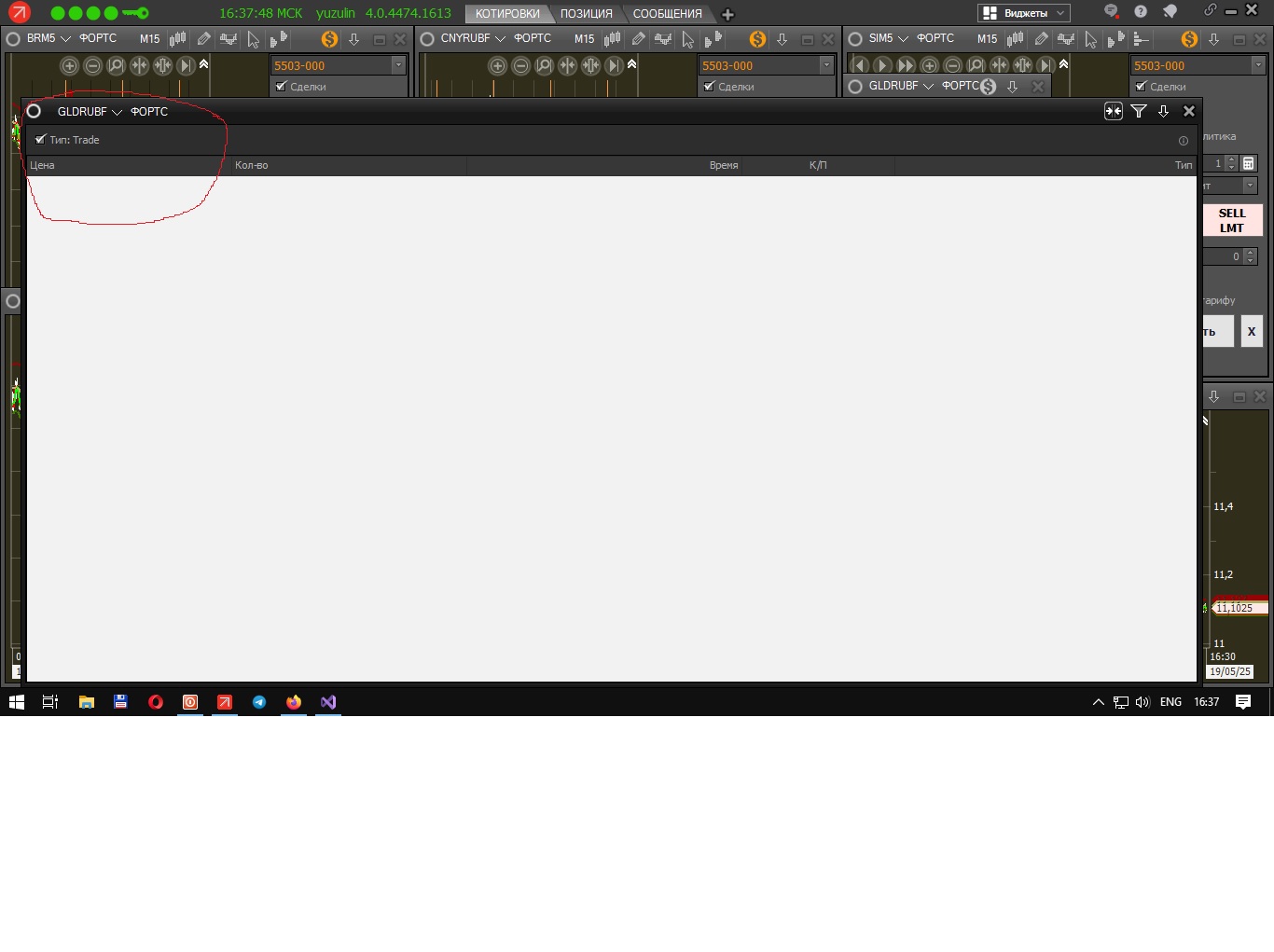The height and width of the screenshot is (952, 1274).
Task: Click the X button in order panel
Action: (x=1251, y=331)
